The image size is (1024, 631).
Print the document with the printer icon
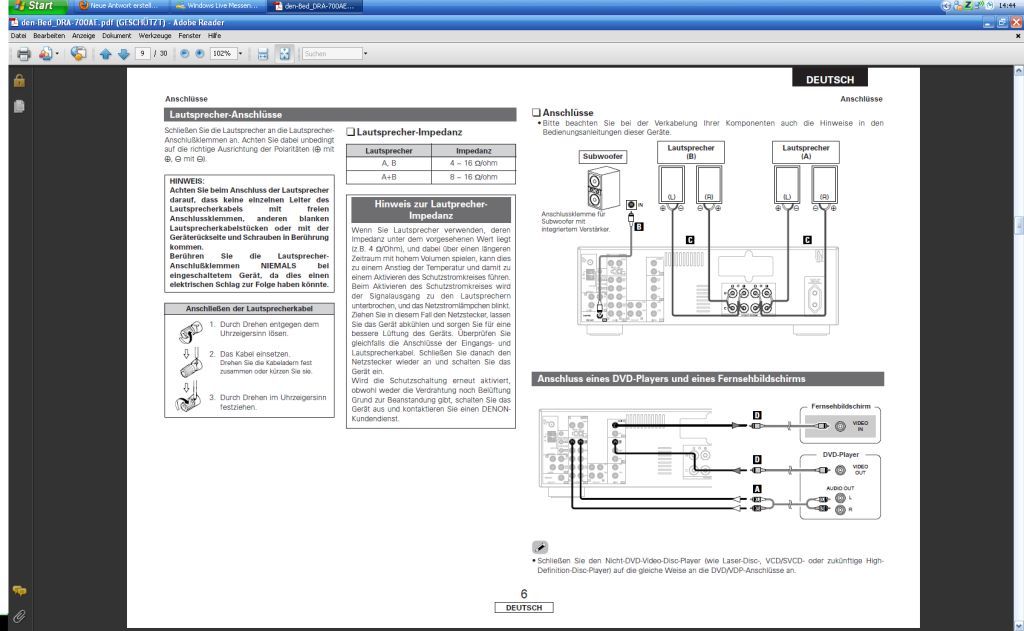24,54
